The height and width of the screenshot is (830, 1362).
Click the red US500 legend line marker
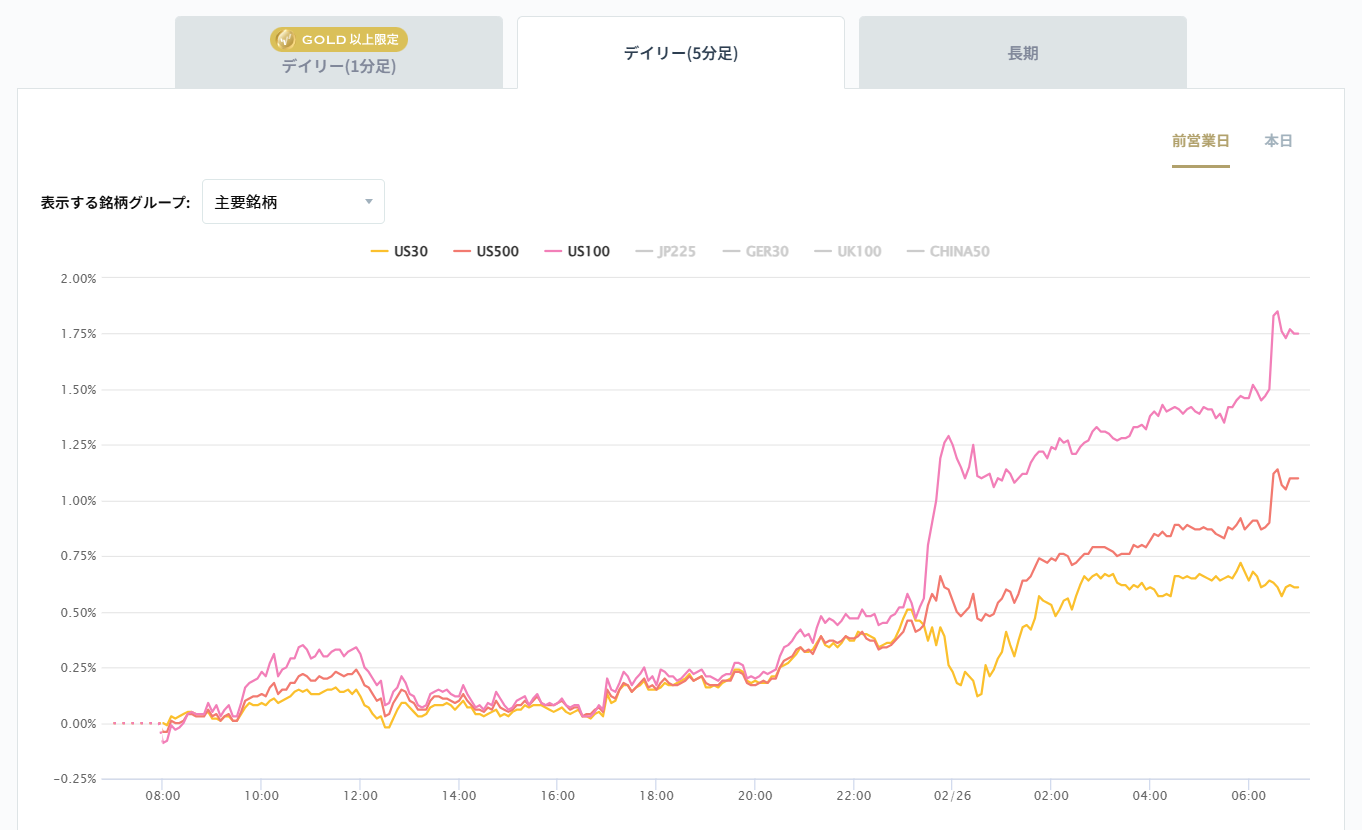click(462, 252)
